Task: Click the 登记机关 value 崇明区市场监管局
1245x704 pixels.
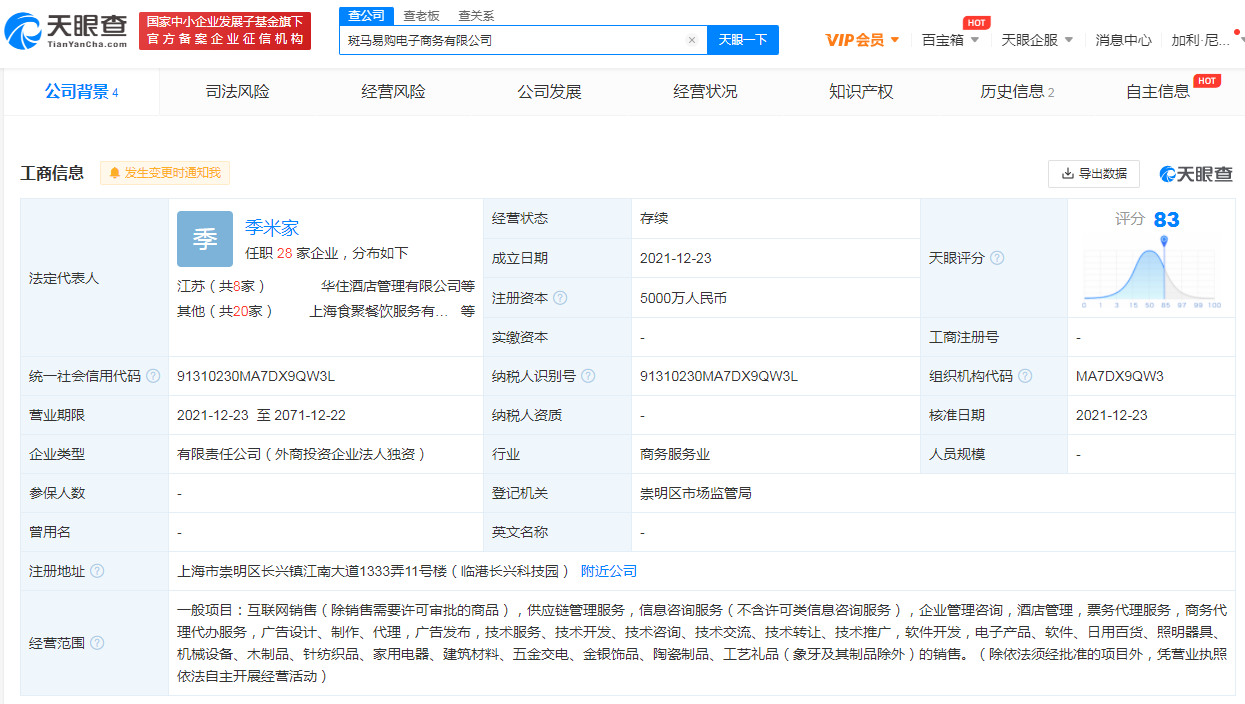Action: (696, 493)
